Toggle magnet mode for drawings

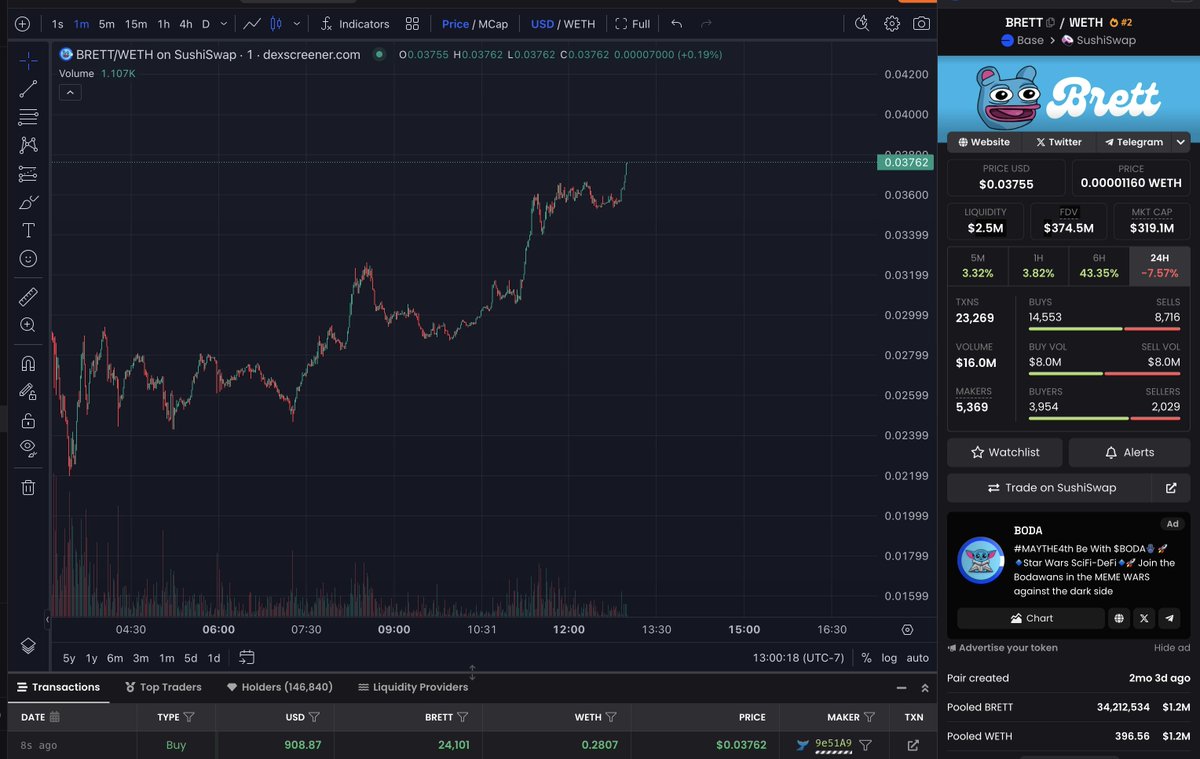click(28, 364)
